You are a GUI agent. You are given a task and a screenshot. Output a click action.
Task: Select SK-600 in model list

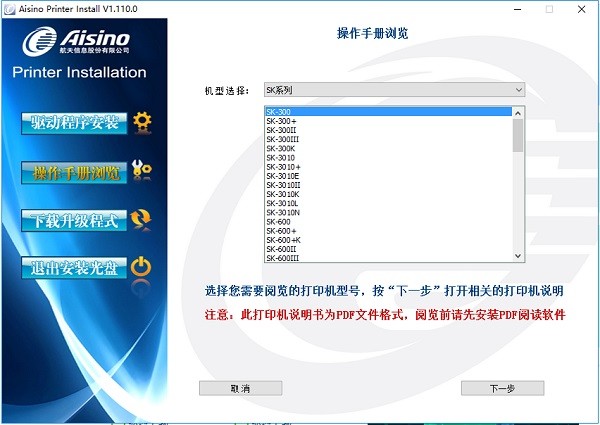click(x=388, y=222)
